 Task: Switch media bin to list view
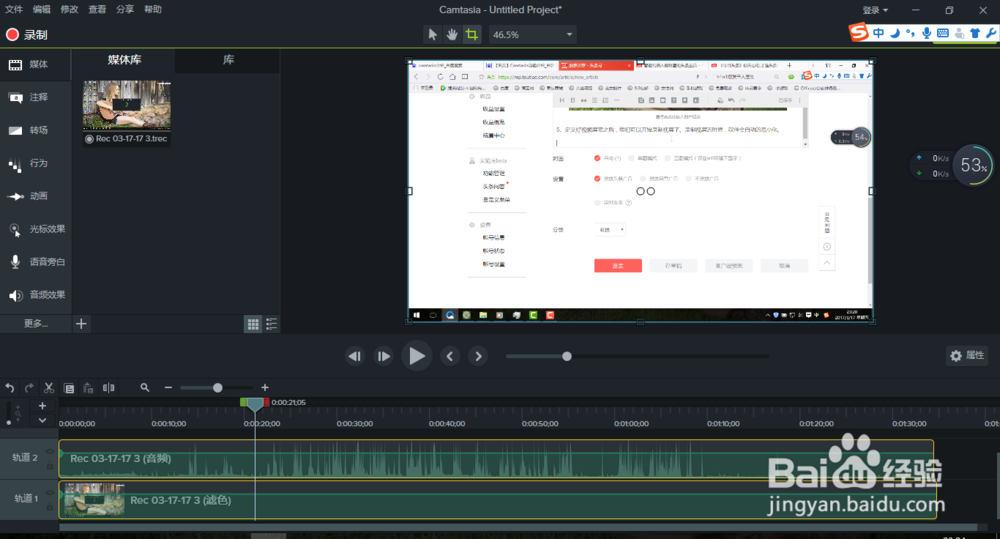(x=272, y=324)
